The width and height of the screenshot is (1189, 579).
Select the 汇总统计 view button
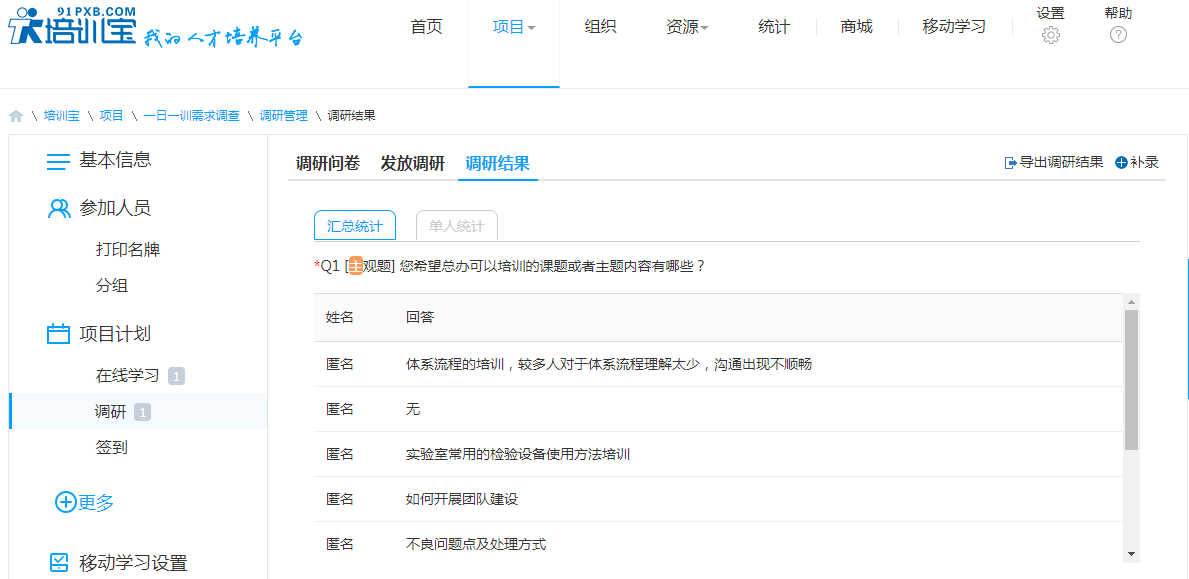[354, 226]
